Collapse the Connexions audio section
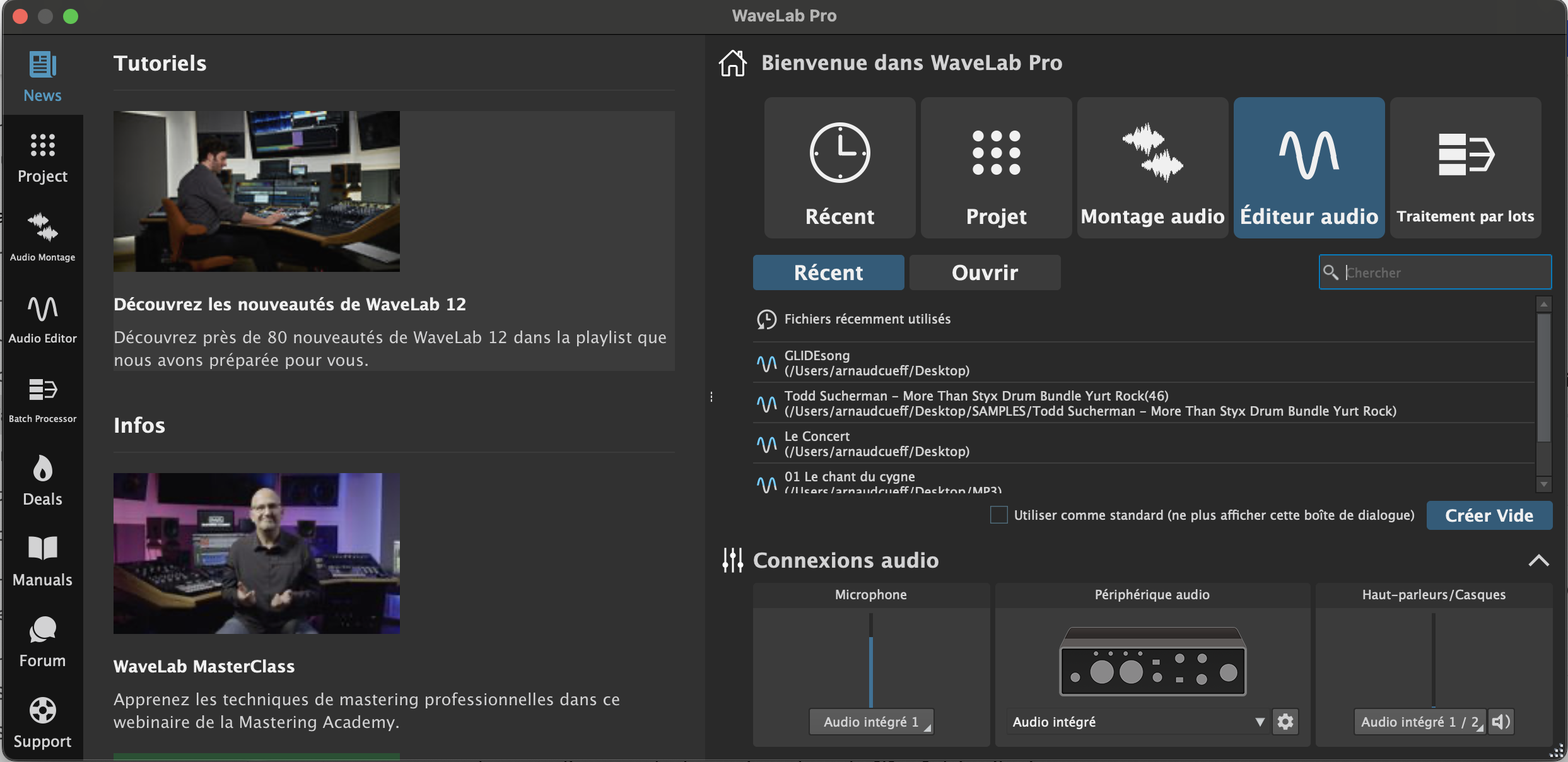The width and height of the screenshot is (1568, 762). point(1538,560)
